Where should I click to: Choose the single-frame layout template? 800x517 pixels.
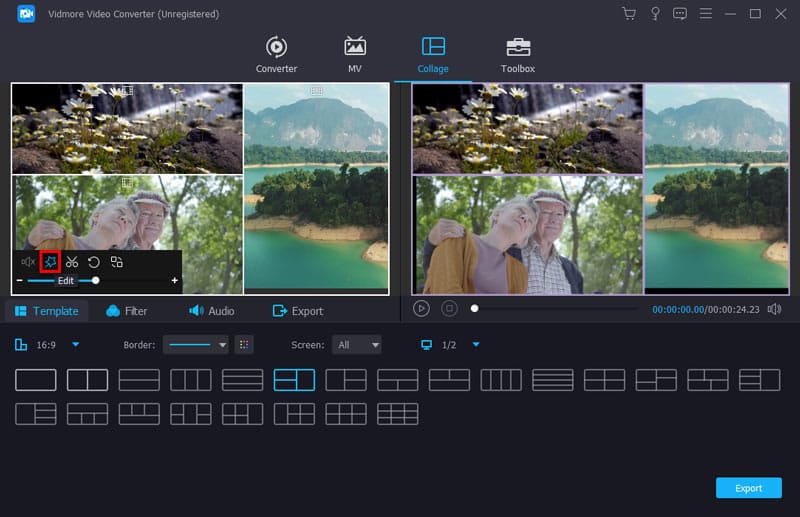click(x=36, y=380)
